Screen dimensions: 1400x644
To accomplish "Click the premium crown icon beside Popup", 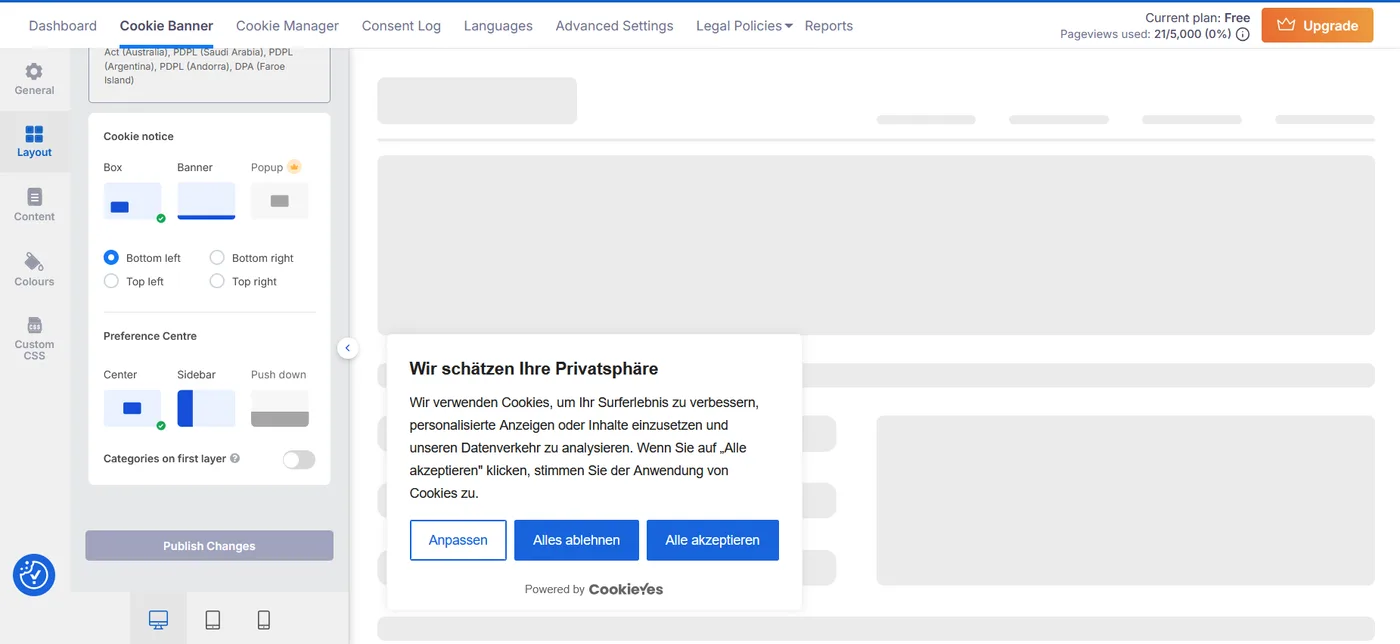I will pyautogui.click(x=294, y=167).
